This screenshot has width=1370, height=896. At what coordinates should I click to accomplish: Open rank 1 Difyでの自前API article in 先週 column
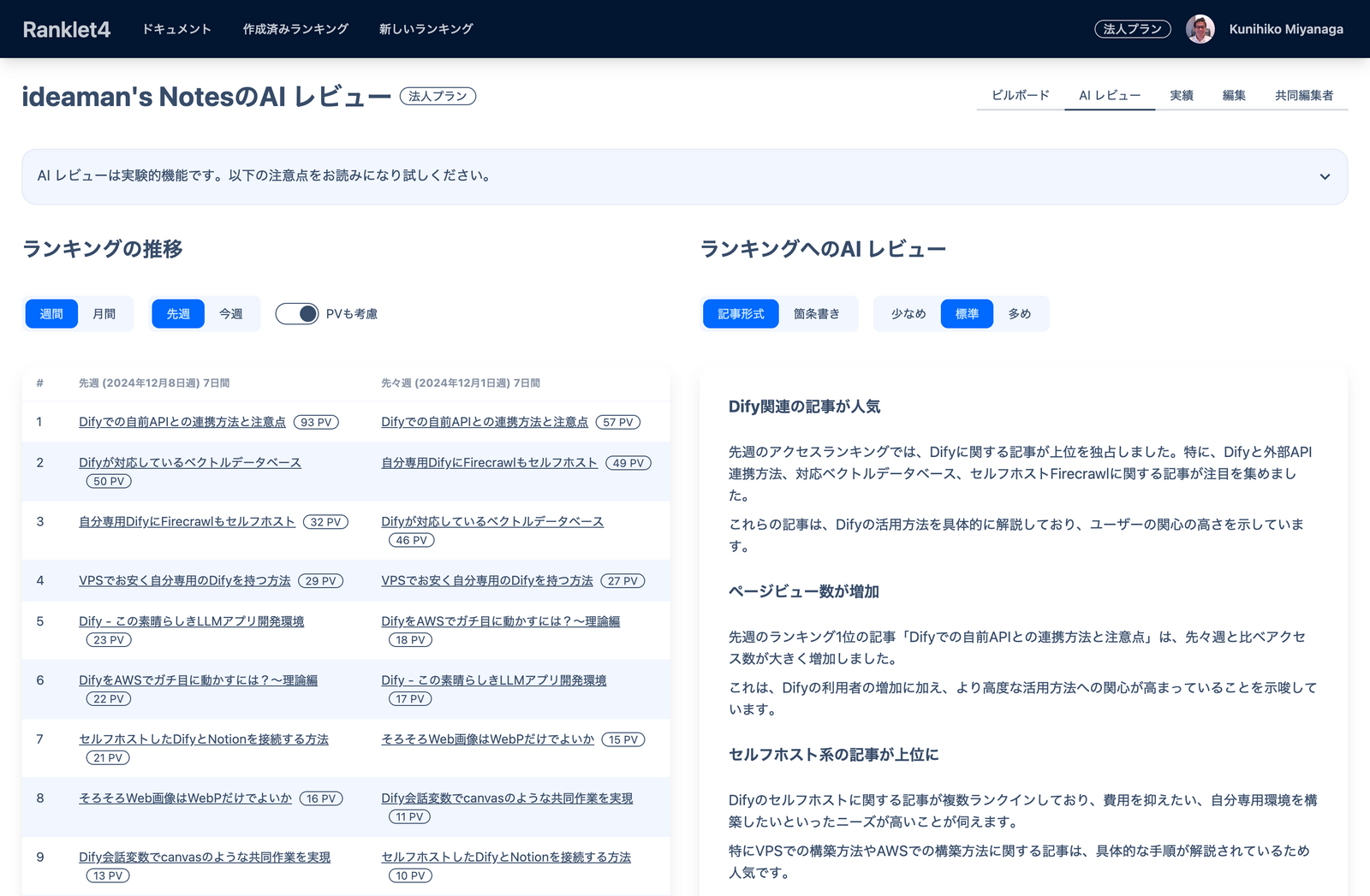(x=182, y=422)
